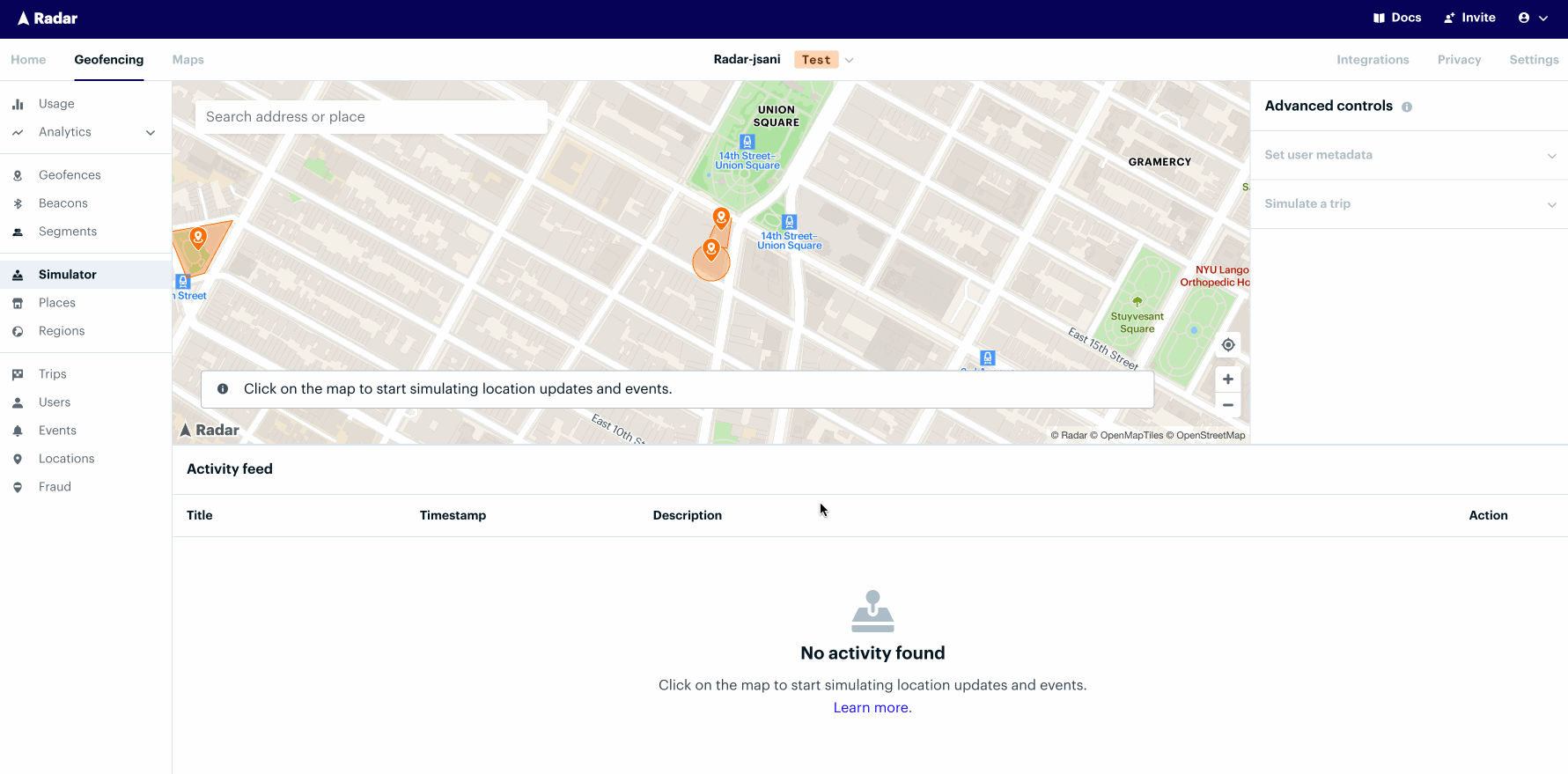The width and height of the screenshot is (1568, 774).
Task: Click the OpenMapTiles attribution link
Action: 1127,435
